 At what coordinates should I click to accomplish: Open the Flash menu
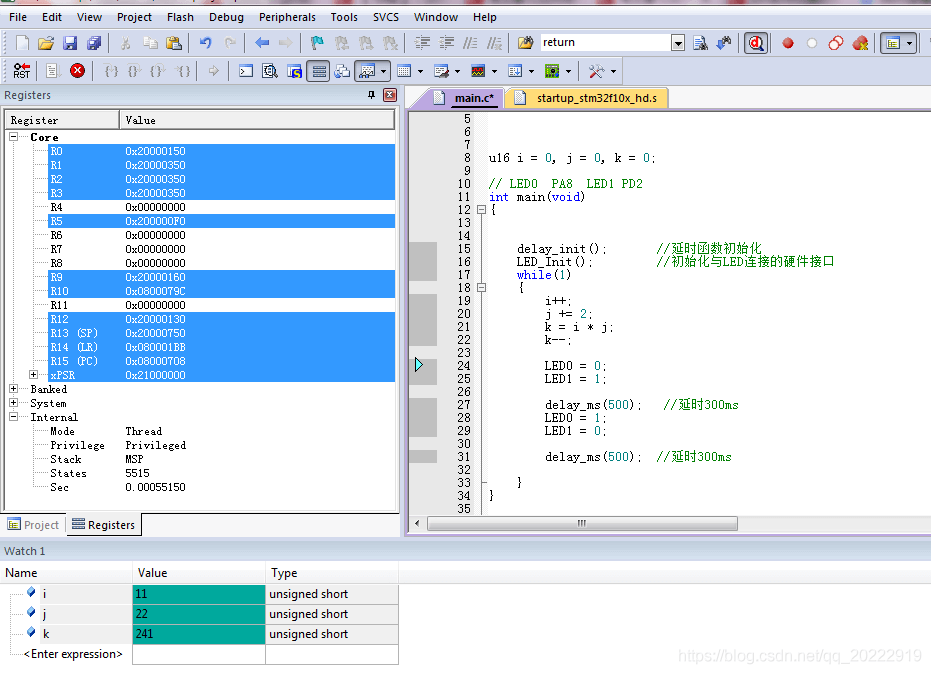pyautogui.click(x=180, y=17)
